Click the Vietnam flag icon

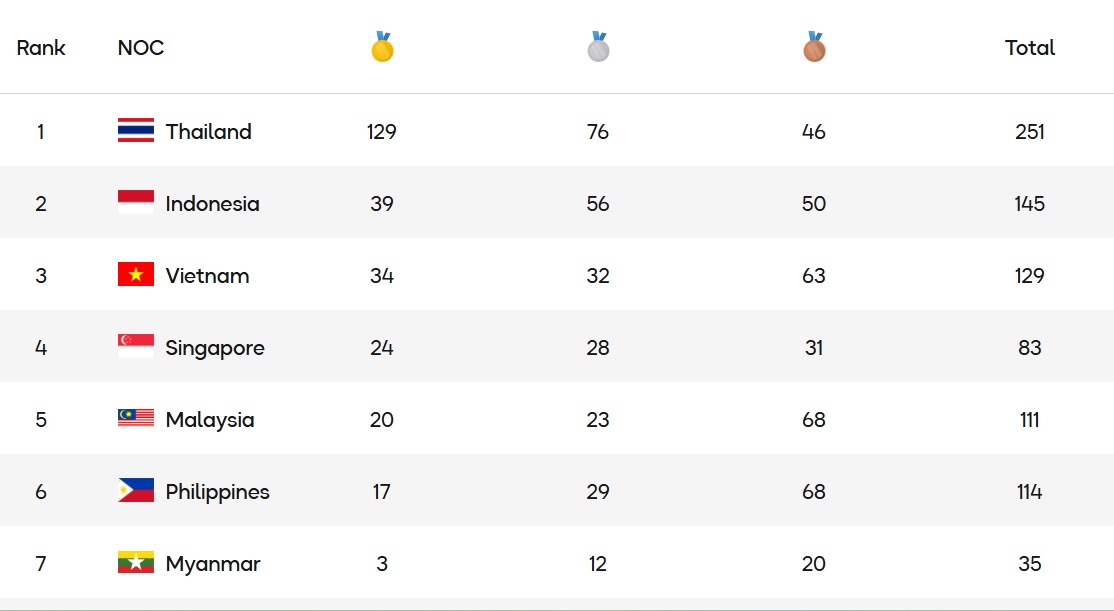136,275
